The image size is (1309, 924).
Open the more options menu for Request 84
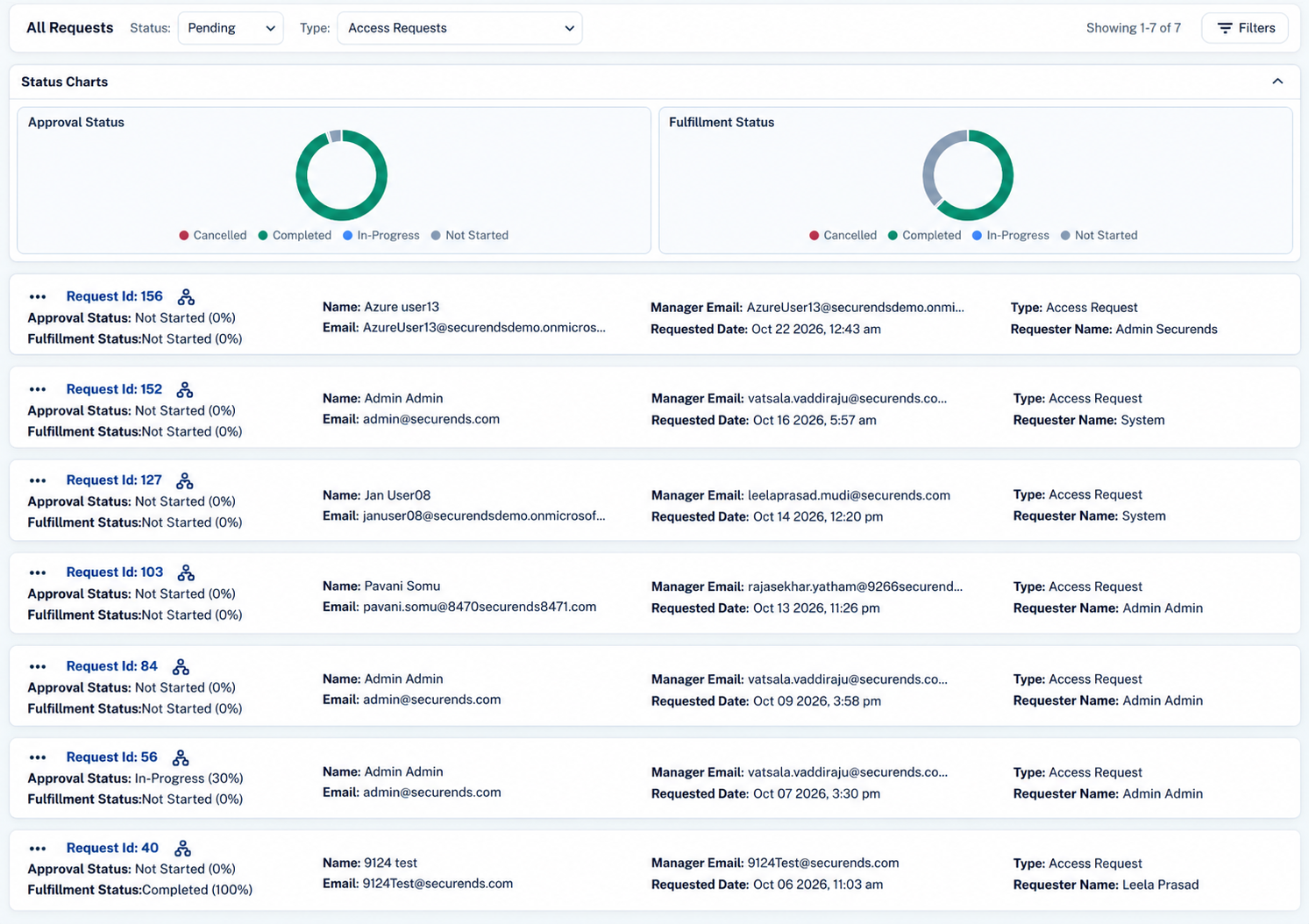click(x=38, y=667)
